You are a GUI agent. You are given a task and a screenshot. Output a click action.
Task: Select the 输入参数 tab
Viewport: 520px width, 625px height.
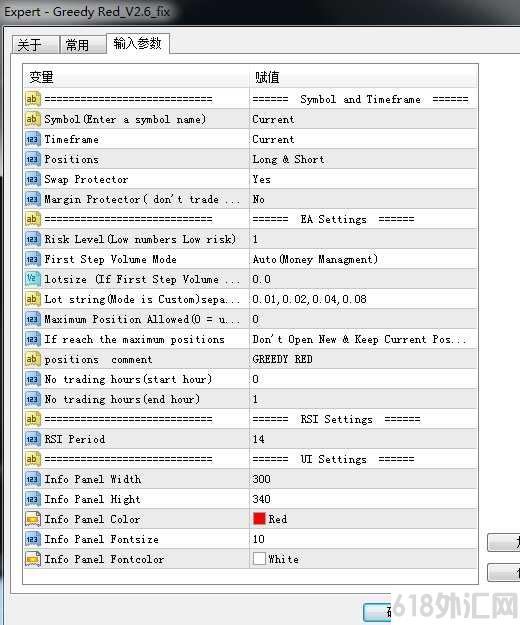(137, 43)
